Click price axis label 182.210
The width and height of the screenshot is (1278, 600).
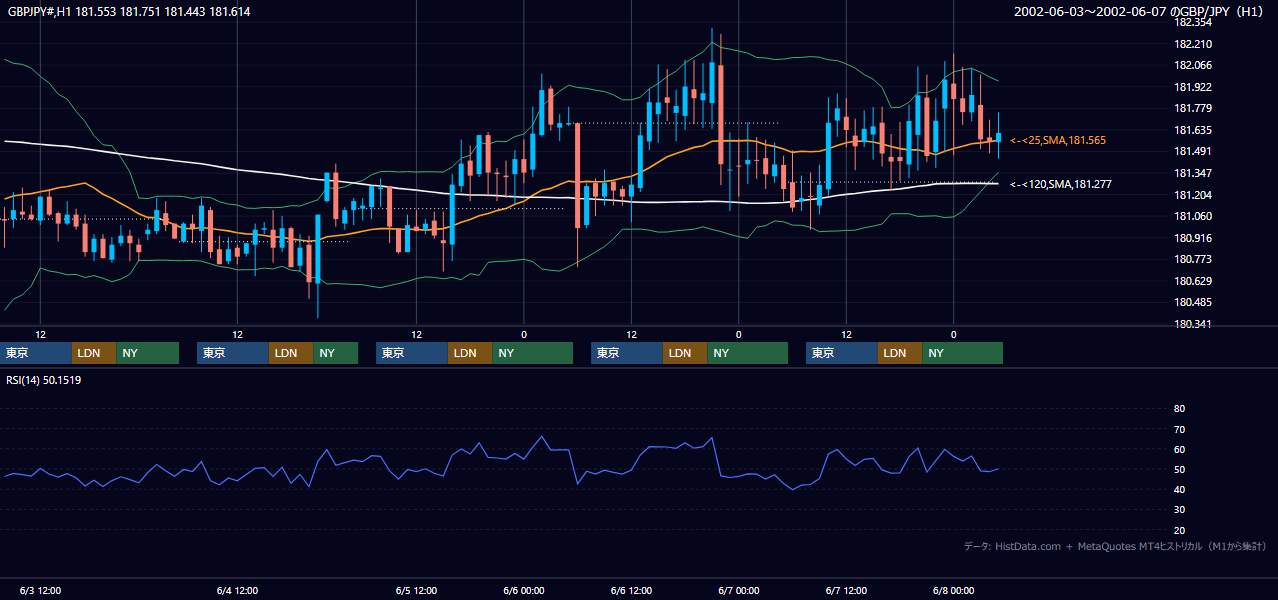tap(1192, 44)
